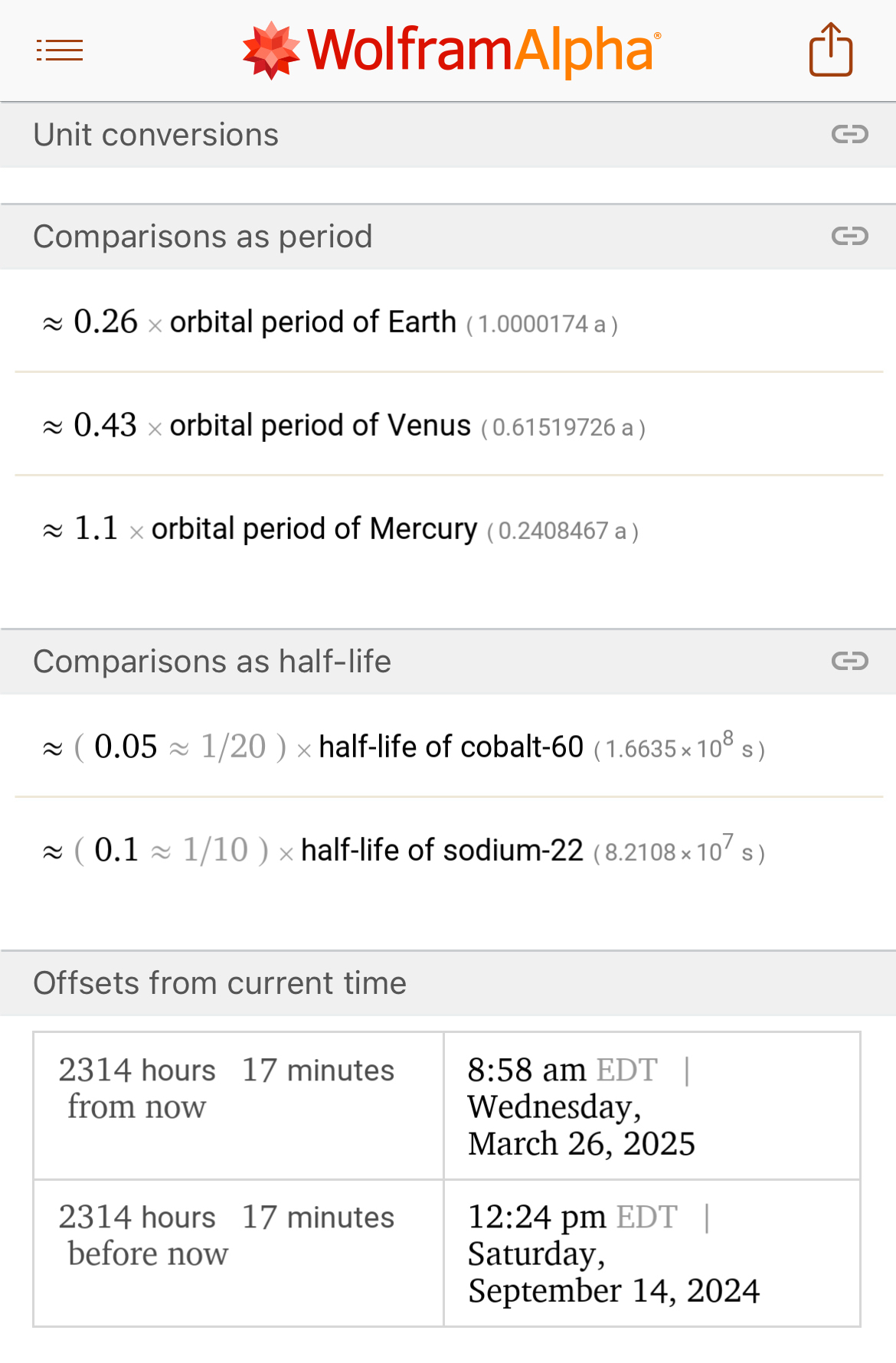Open the hamburger menu icon
896x1363 pixels.
(60, 51)
